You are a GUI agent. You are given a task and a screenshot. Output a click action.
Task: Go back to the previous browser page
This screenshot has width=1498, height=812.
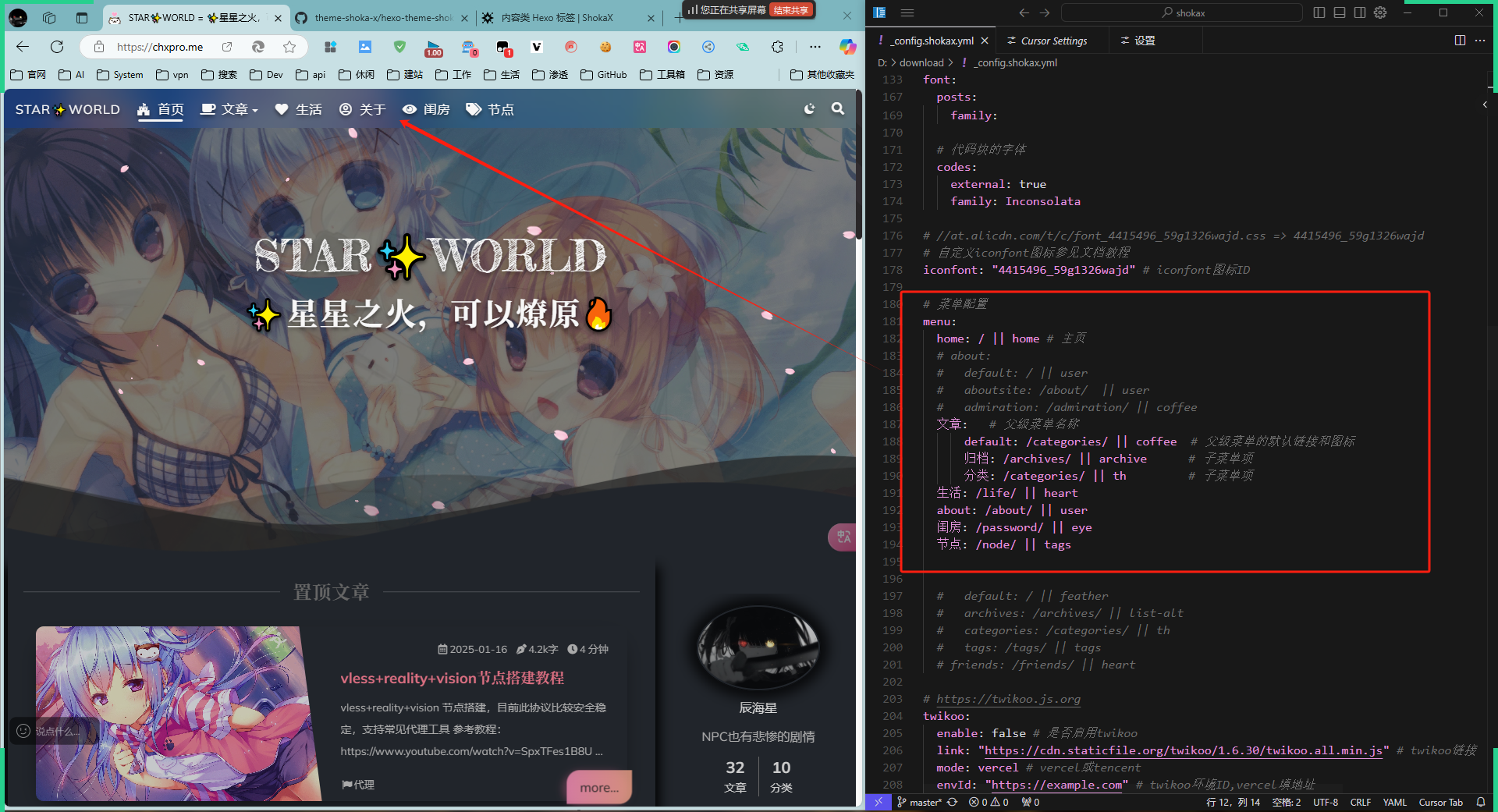click(23, 47)
